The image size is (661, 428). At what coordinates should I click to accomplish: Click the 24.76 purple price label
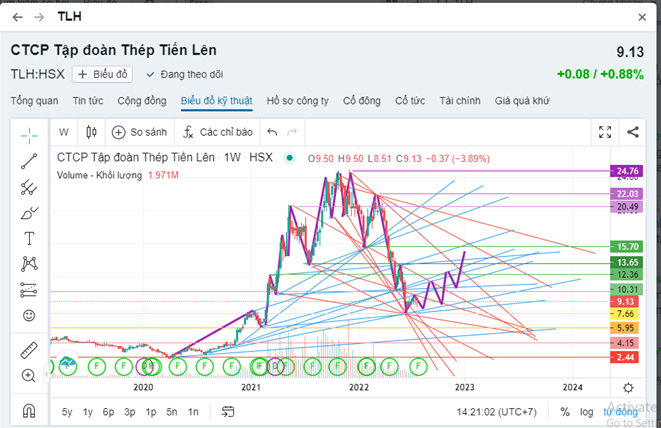pyautogui.click(x=627, y=171)
